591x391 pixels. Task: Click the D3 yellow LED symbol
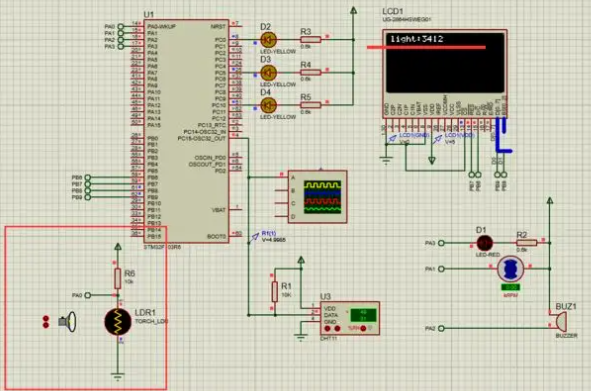click(x=268, y=72)
